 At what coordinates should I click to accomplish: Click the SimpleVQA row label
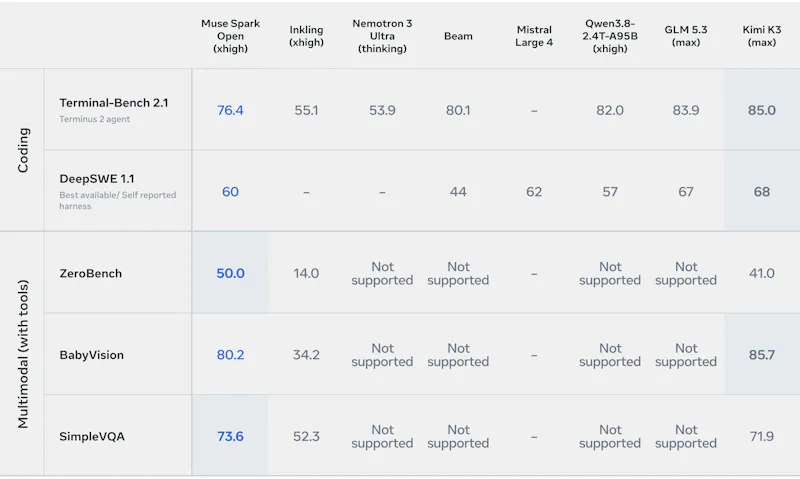tap(92, 437)
